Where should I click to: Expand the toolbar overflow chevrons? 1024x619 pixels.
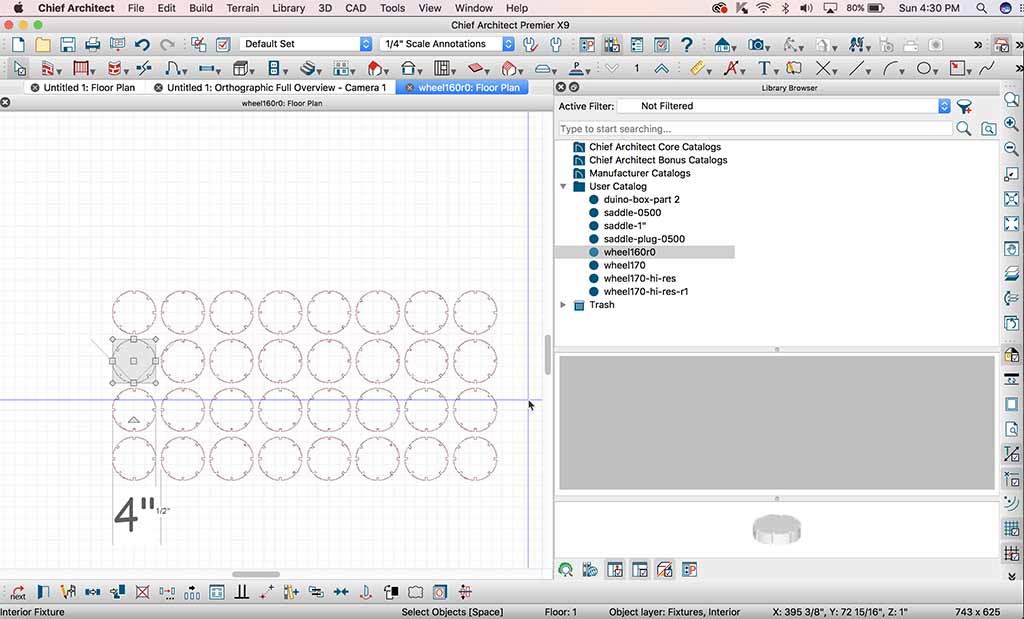978,45
